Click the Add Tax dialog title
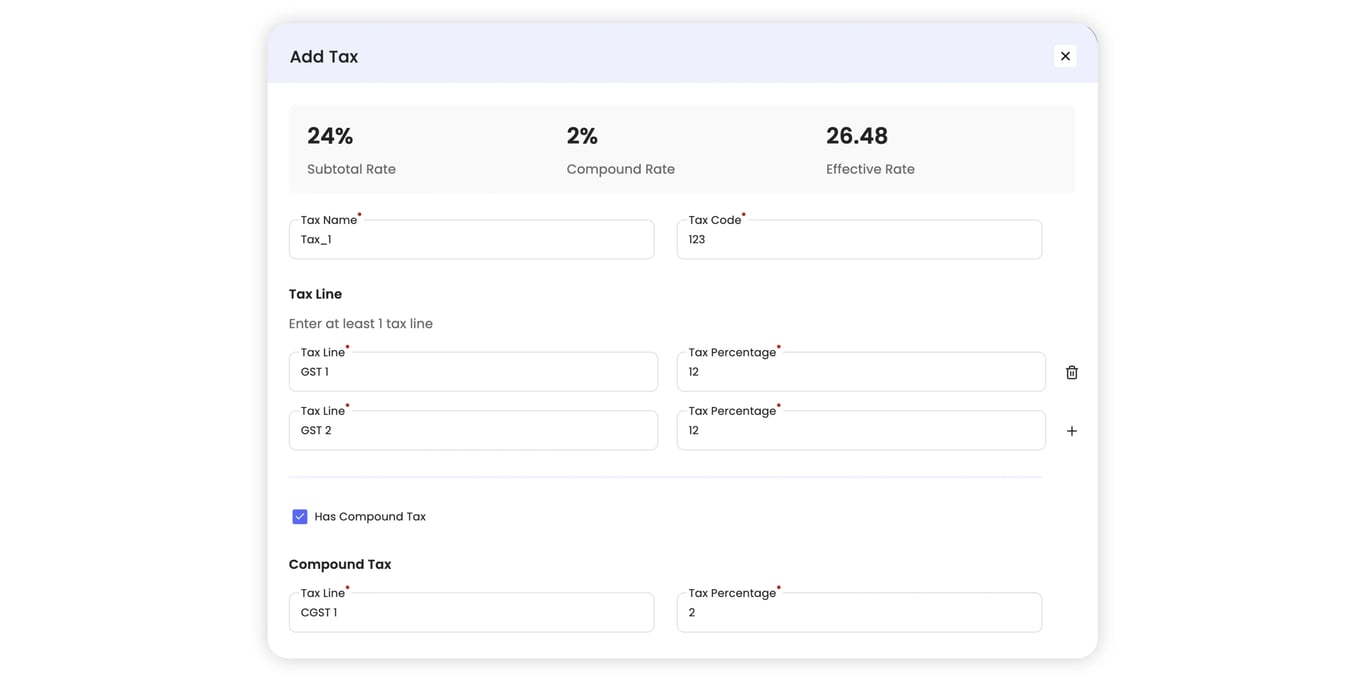The height and width of the screenshot is (682, 1366). [x=323, y=56]
